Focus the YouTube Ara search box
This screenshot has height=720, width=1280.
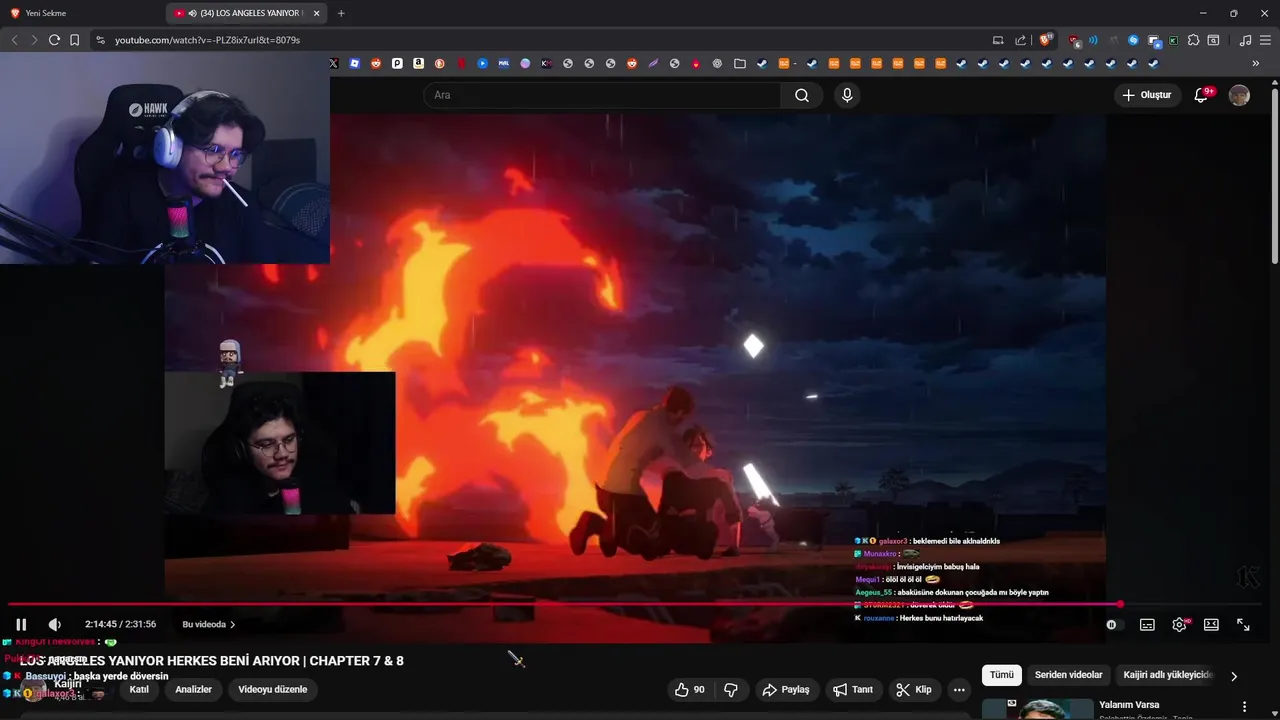coord(604,95)
